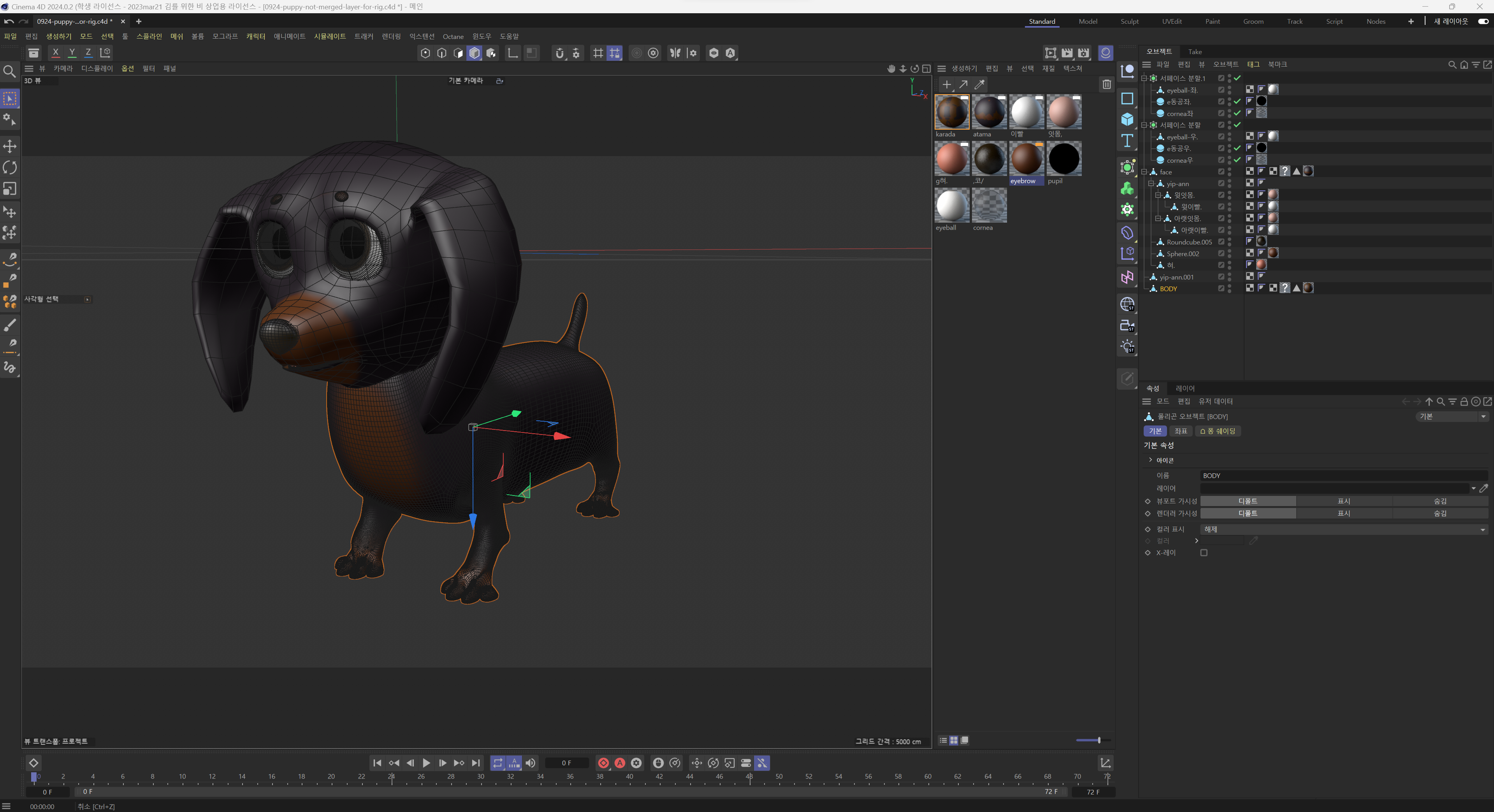This screenshot has height=812, width=1494.
Task: Select the Move tool in left toolbar
Action: pos(10,146)
